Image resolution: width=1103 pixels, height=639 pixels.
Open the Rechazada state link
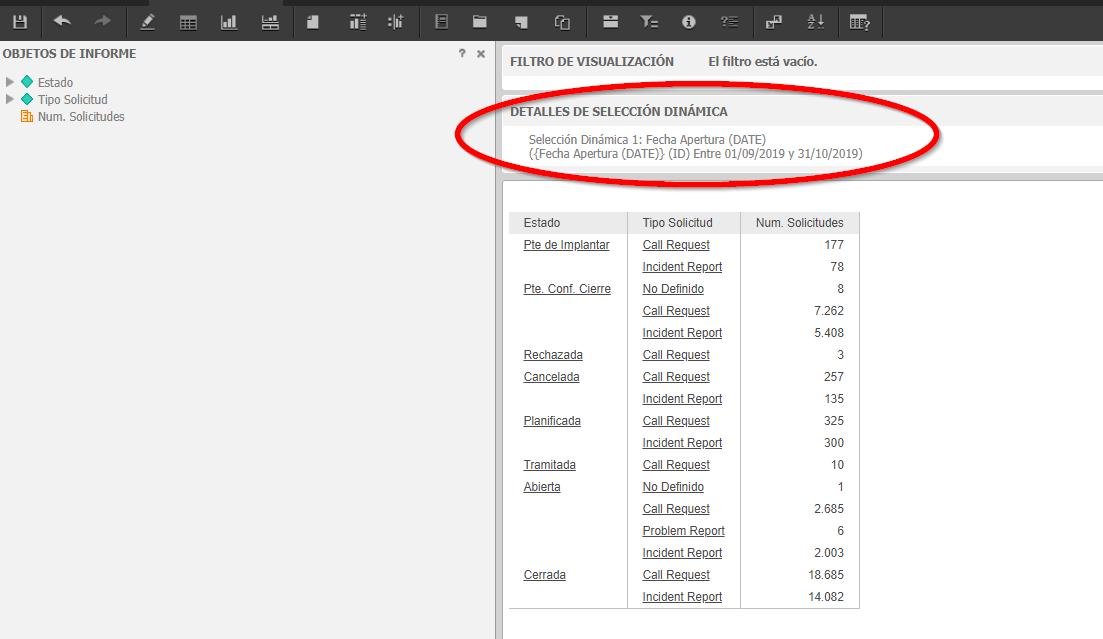(553, 355)
